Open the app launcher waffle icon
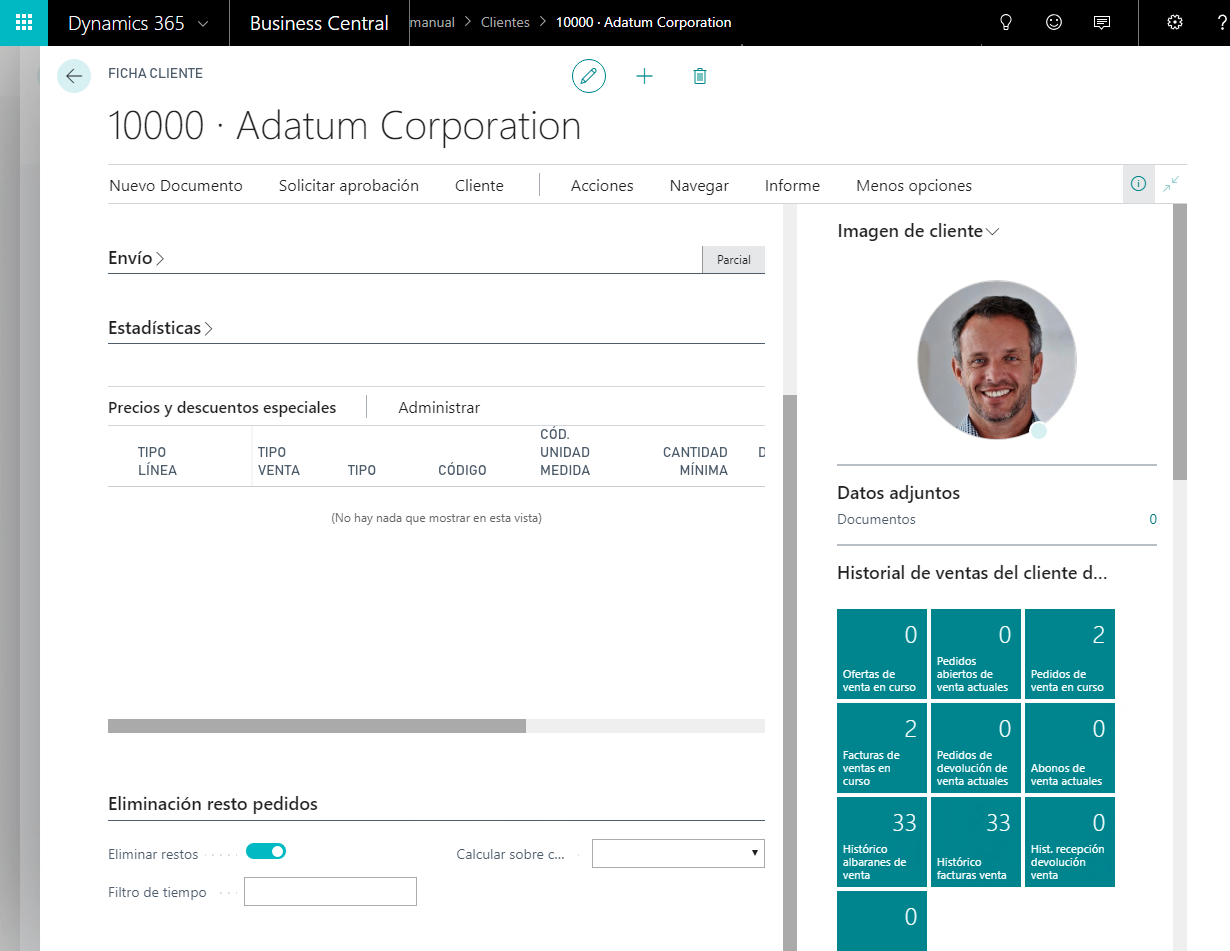 (24, 23)
